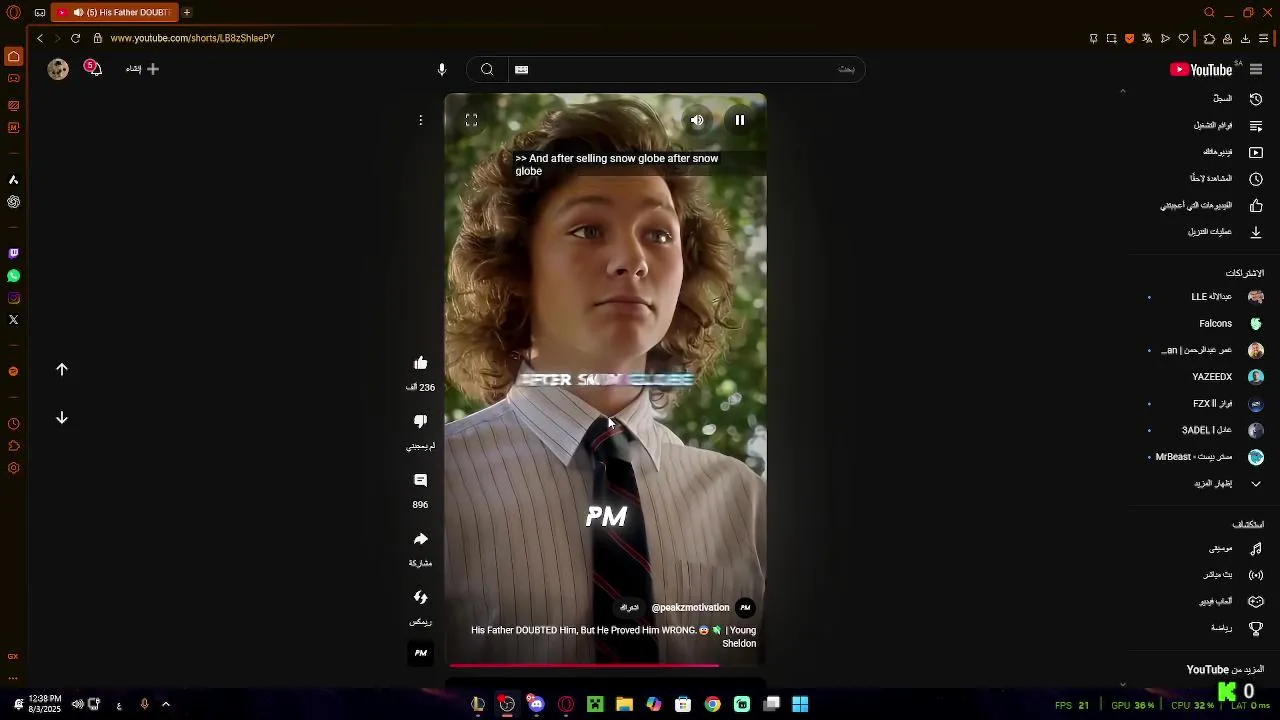Open Windows Start from taskbar
Image resolution: width=1280 pixels, height=720 pixels.
click(800, 704)
